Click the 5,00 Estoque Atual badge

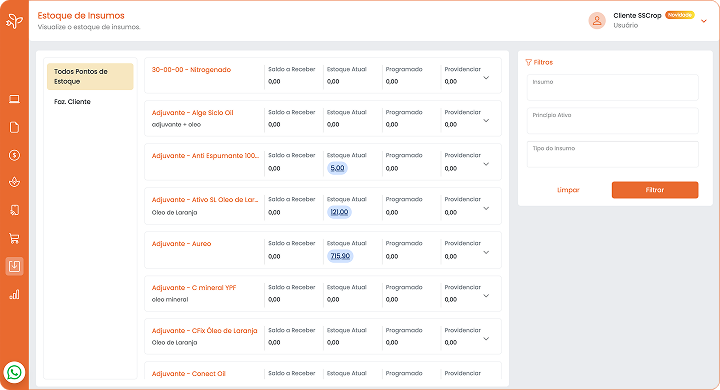[338, 168]
